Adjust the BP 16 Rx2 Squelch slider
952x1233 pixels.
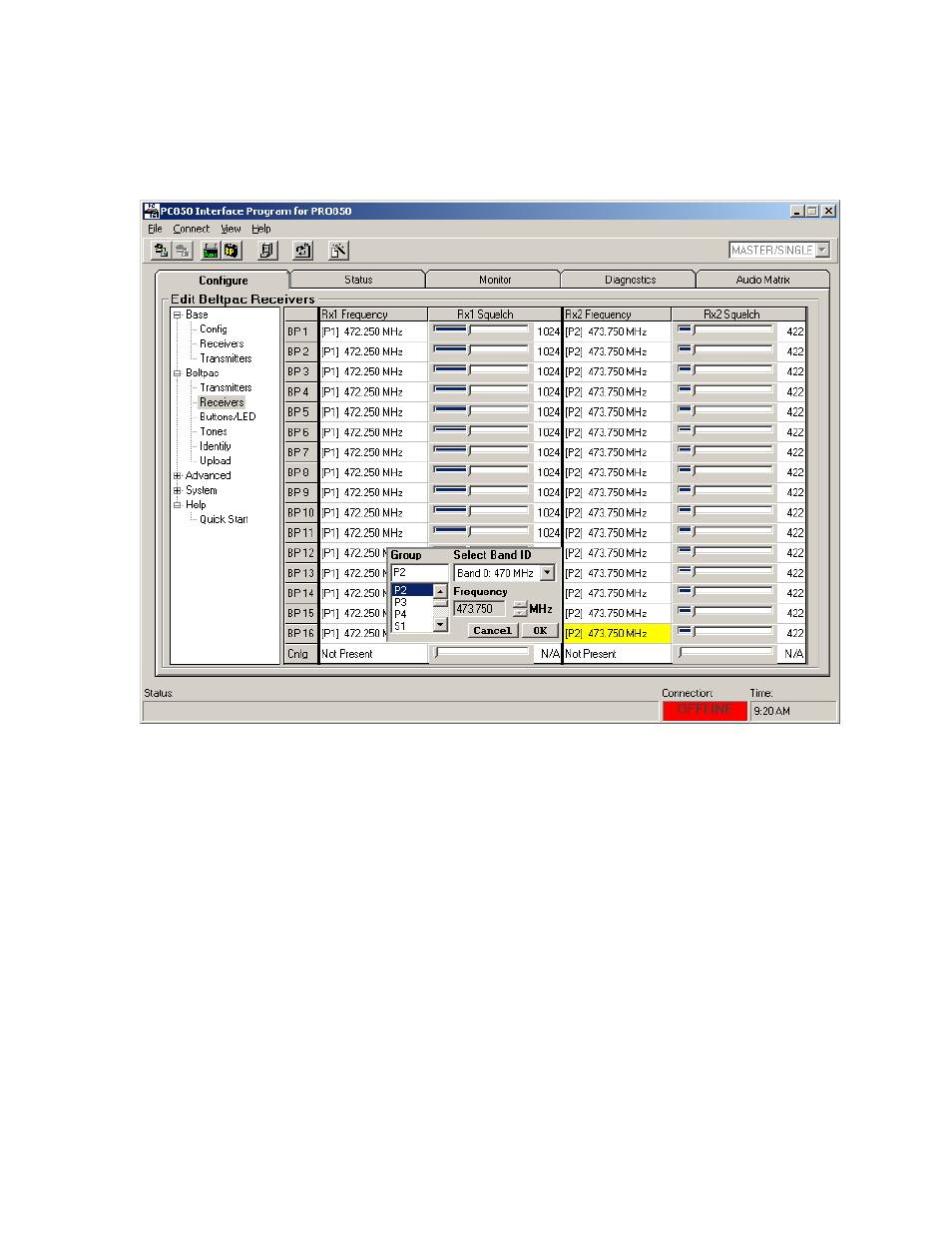pos(725,632)
